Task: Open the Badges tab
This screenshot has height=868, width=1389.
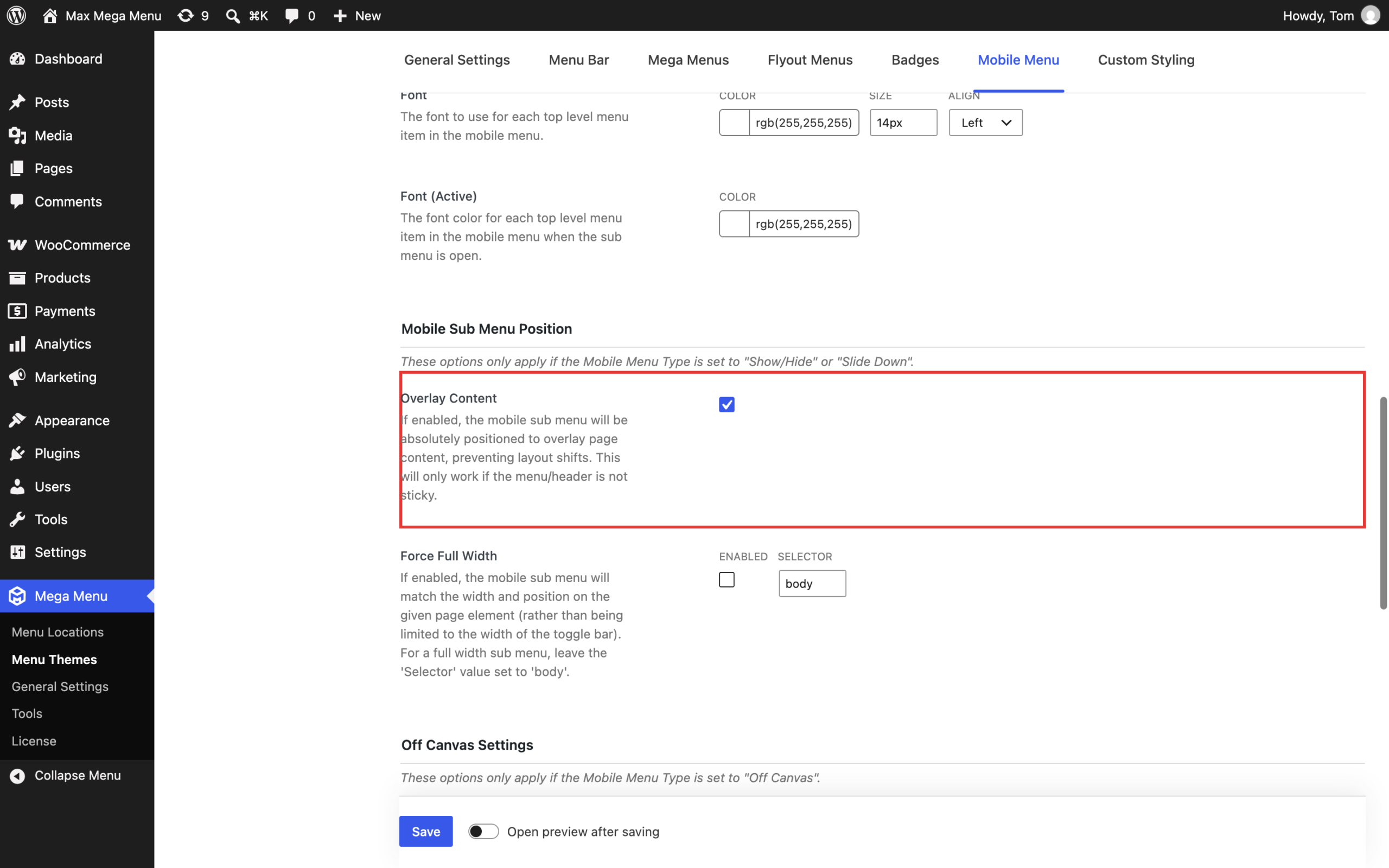Action: pos(915,60)
